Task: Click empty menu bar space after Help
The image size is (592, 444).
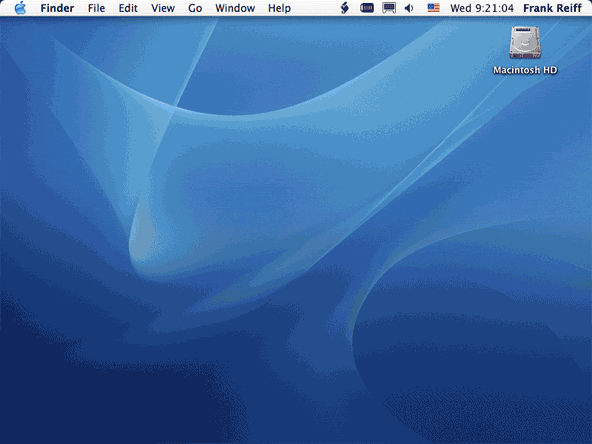Action: coord(315,8)
